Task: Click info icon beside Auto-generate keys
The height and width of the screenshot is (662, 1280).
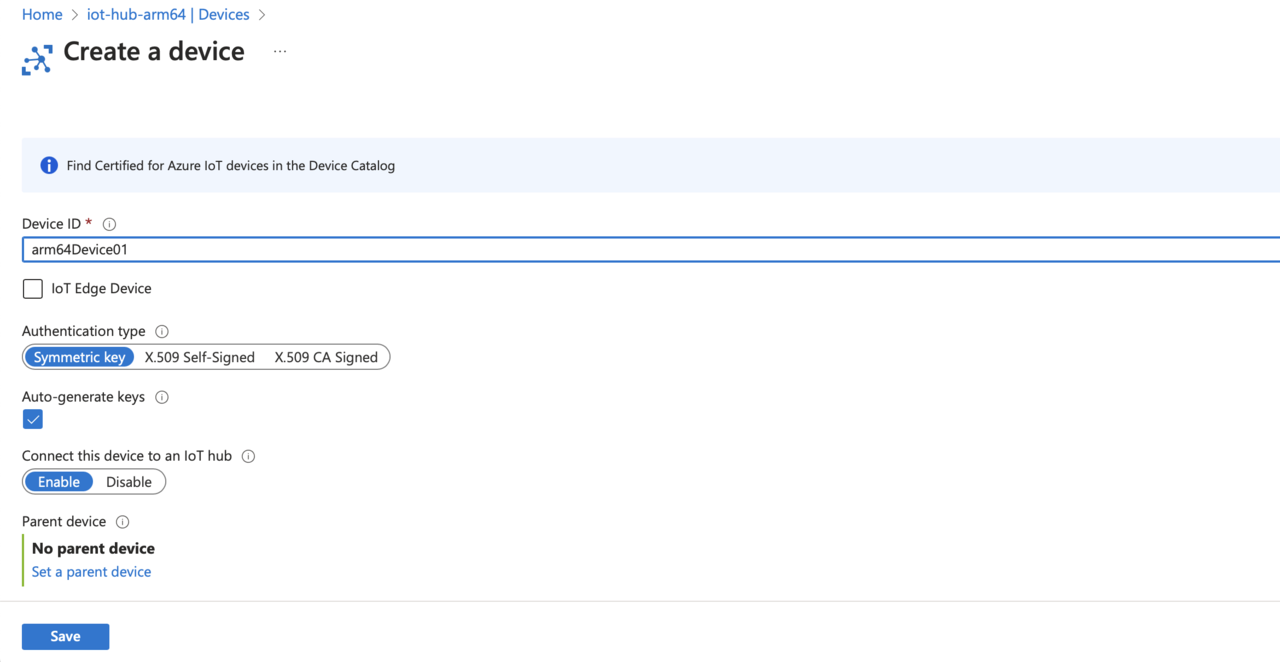Action: click(x=162, y=397)
